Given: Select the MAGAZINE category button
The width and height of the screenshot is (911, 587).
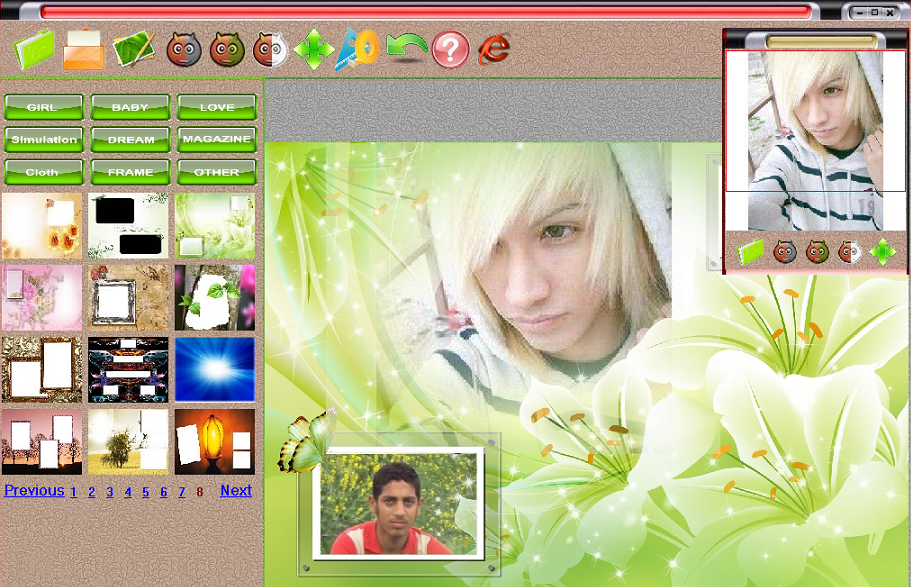Looking at the screenshot, I should point(217,139).
